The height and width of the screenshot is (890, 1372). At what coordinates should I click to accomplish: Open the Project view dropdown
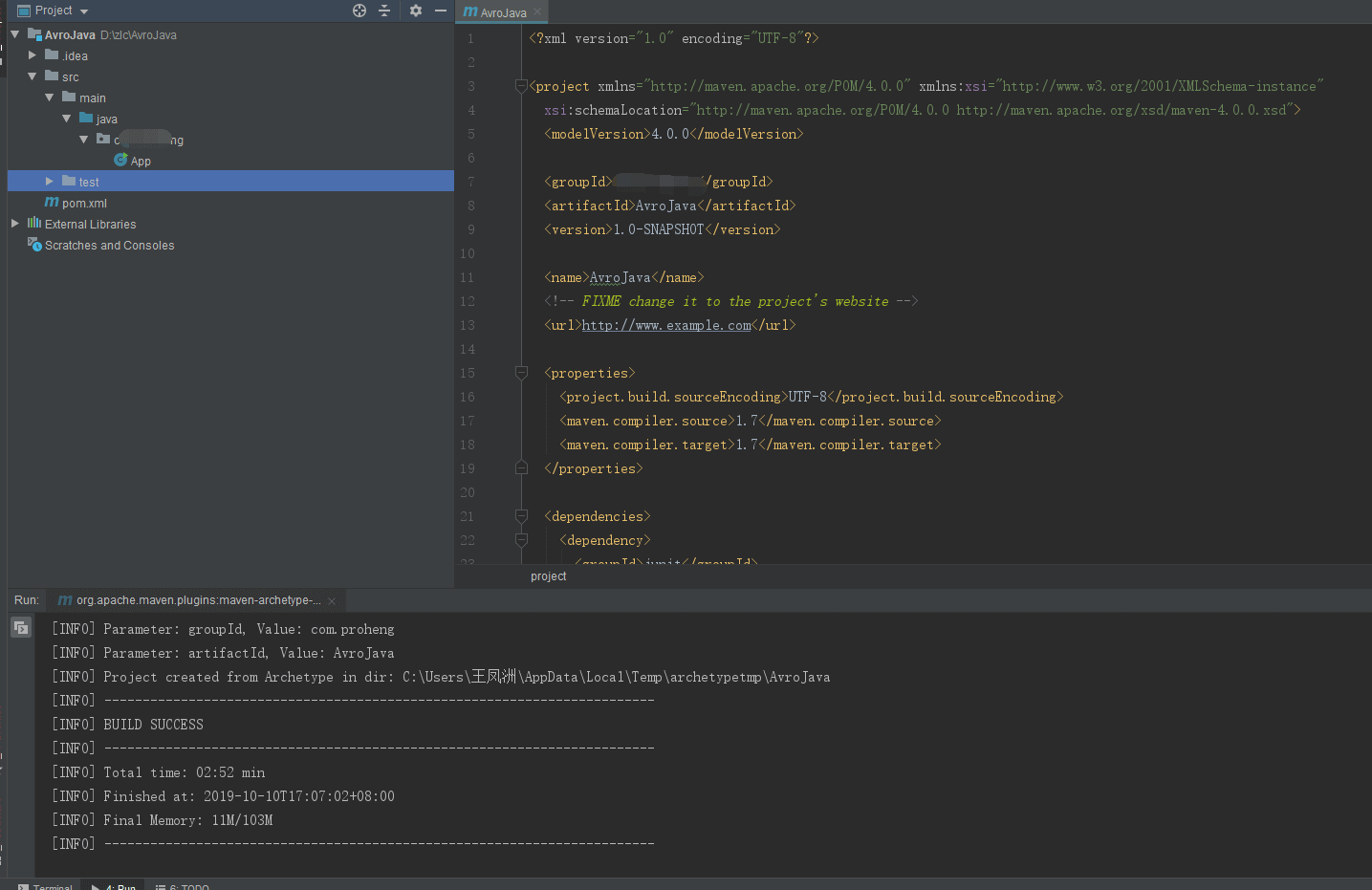click(84, 11)
